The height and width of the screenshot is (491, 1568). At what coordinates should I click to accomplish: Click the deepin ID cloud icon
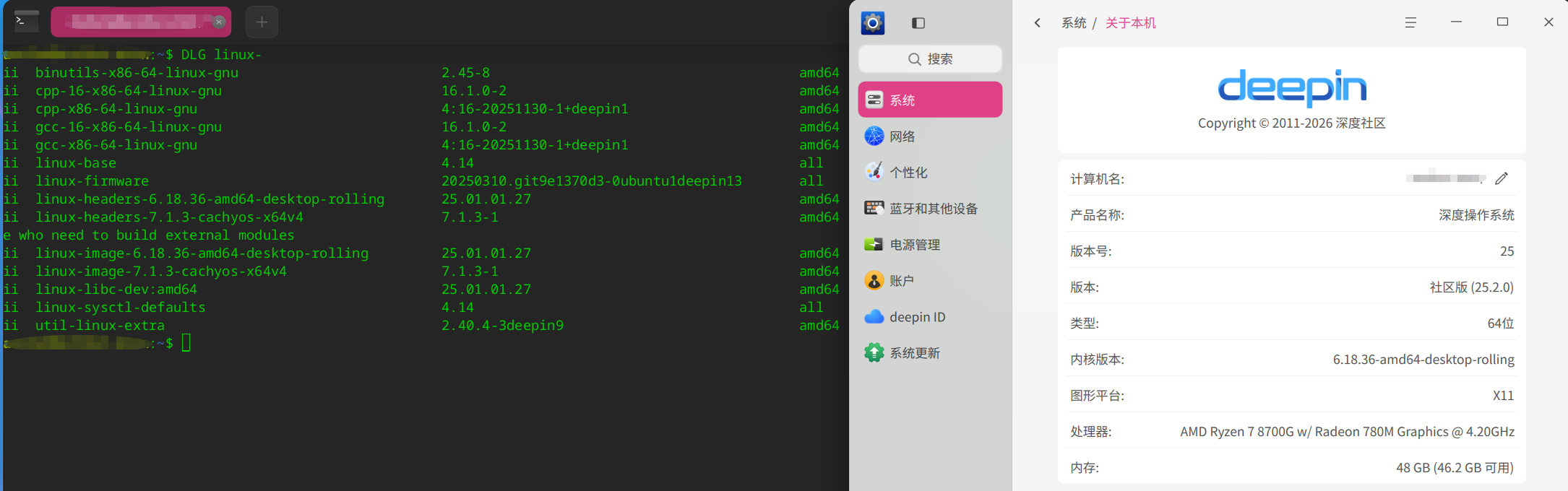coord(874,316)
